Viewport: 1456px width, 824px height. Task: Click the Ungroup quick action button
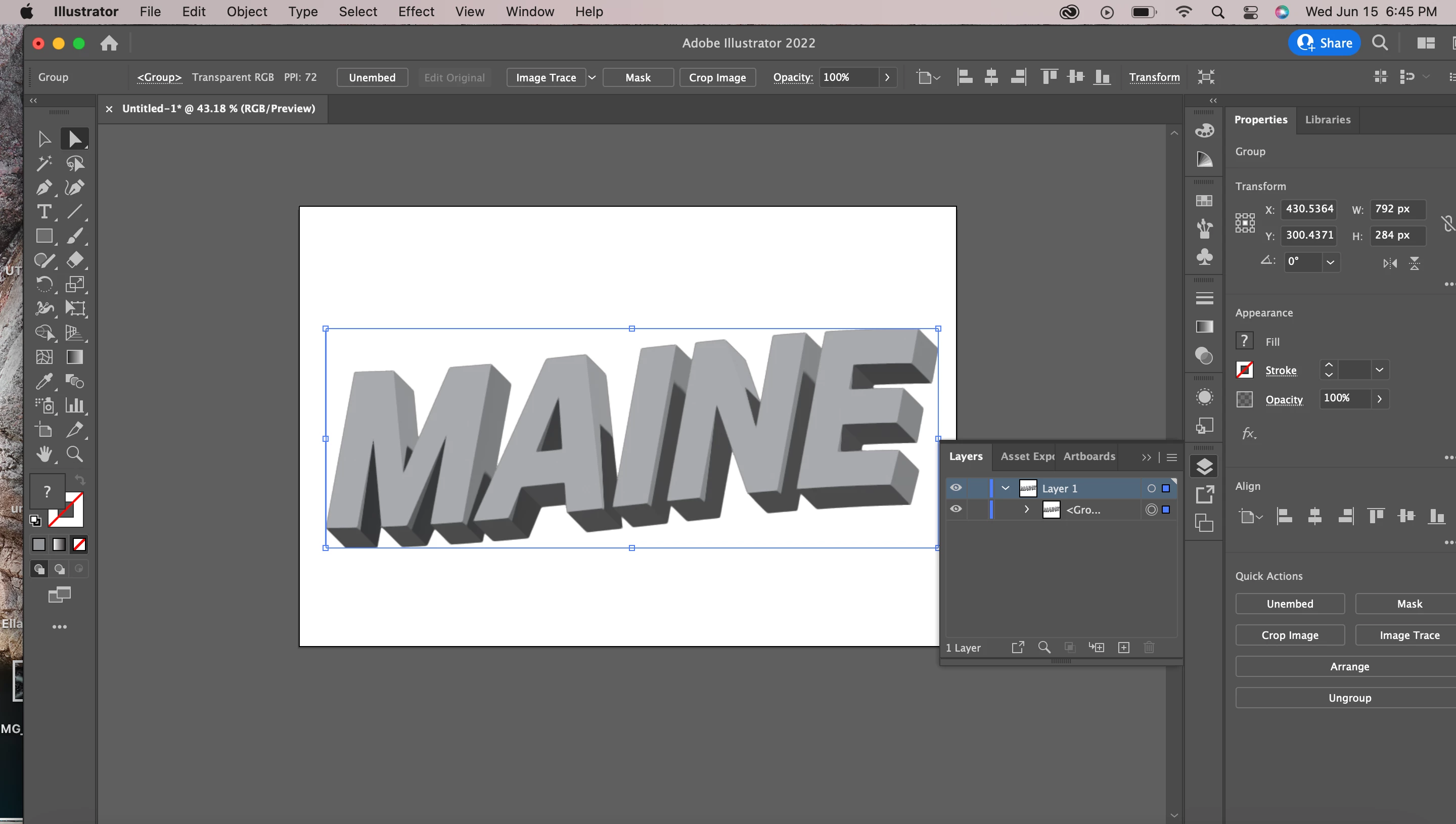click(x=1349, y=698)
